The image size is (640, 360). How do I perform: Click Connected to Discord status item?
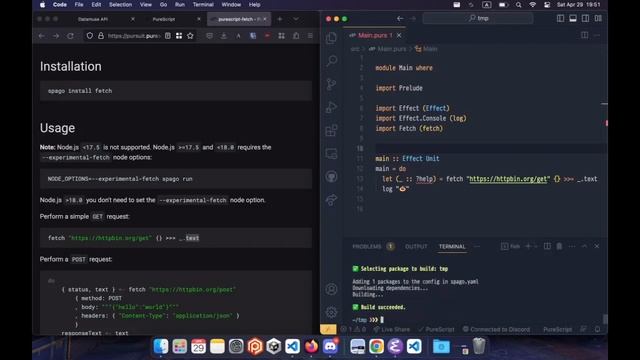coord(496,329)
